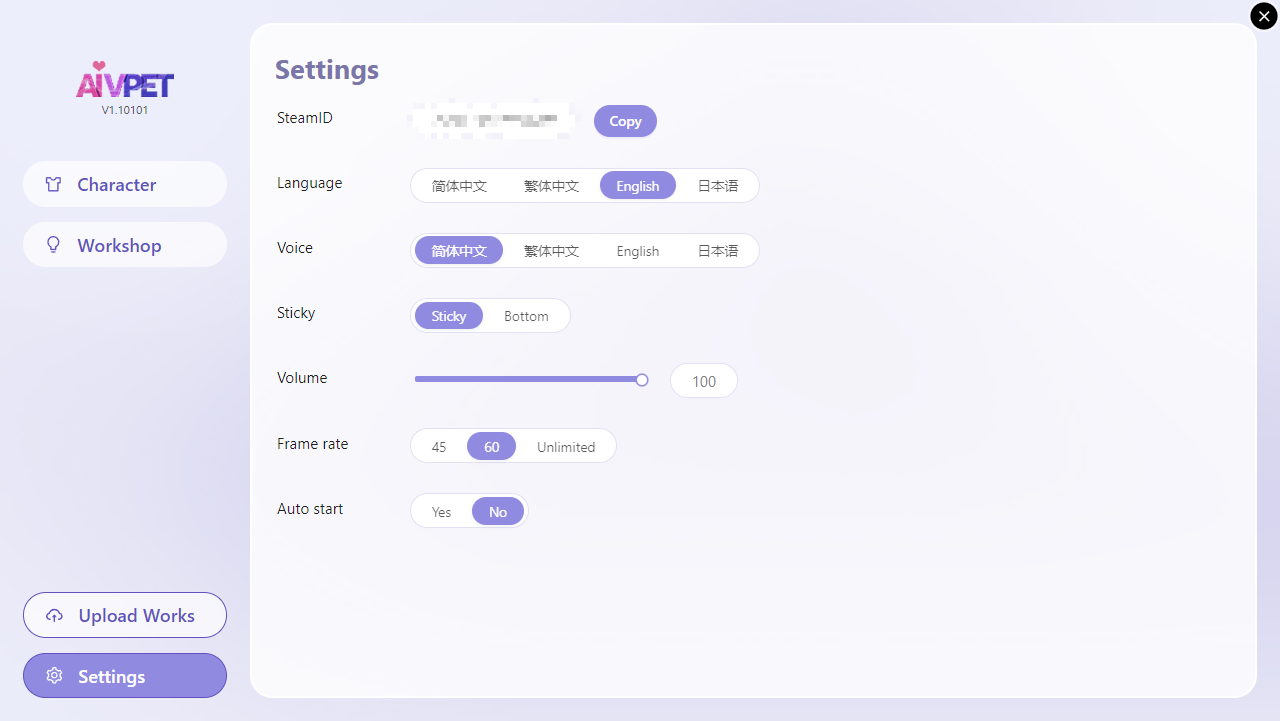Click the SteamID label
This screenshot has width=1280, height=721.
pyautogui.click(x=305, y=118)
